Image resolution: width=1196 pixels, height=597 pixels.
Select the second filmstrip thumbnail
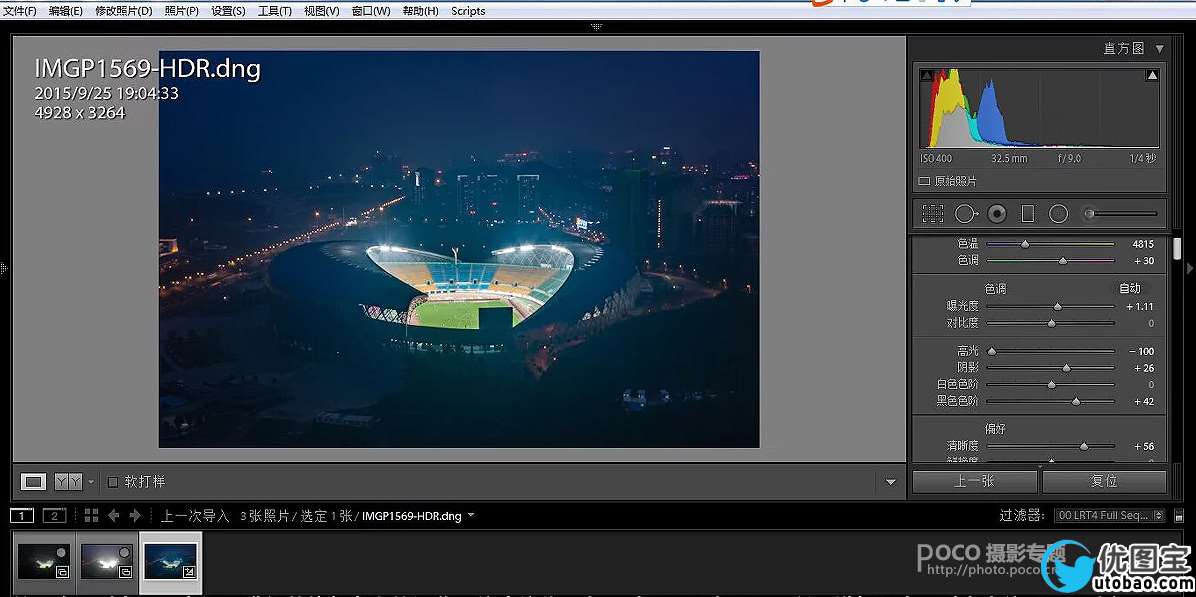coord(108,563)
